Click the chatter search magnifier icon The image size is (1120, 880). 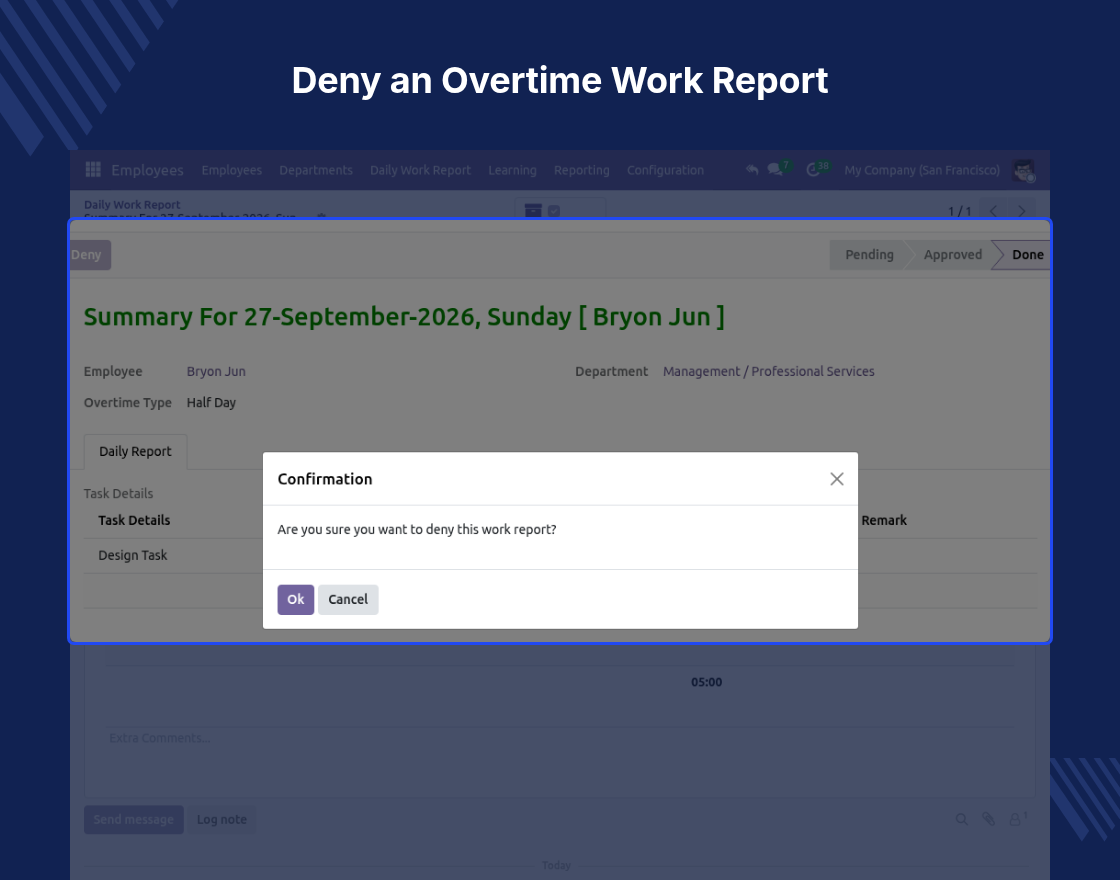961,819
